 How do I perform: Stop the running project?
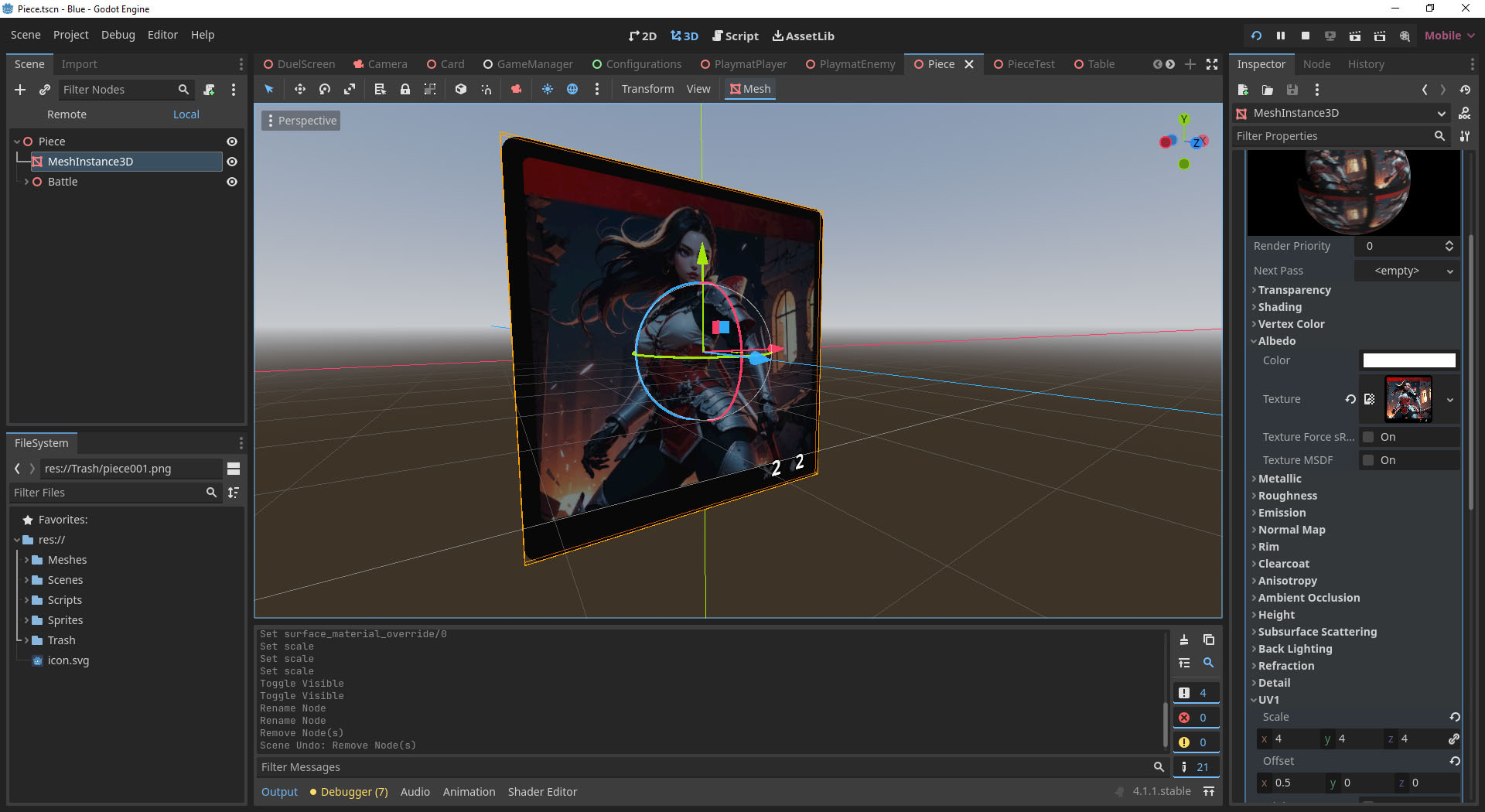pos(1306,36)
